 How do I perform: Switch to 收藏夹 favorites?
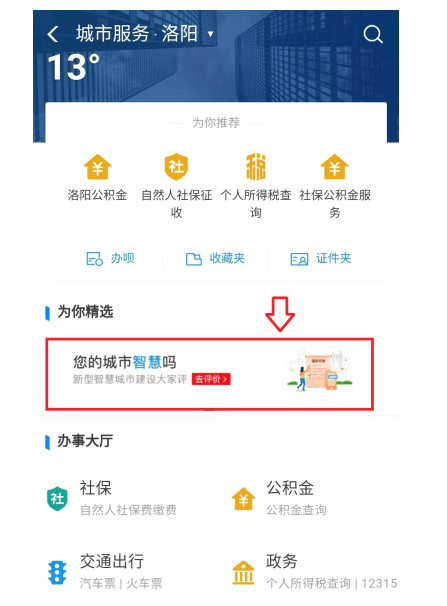click(215, 258)
